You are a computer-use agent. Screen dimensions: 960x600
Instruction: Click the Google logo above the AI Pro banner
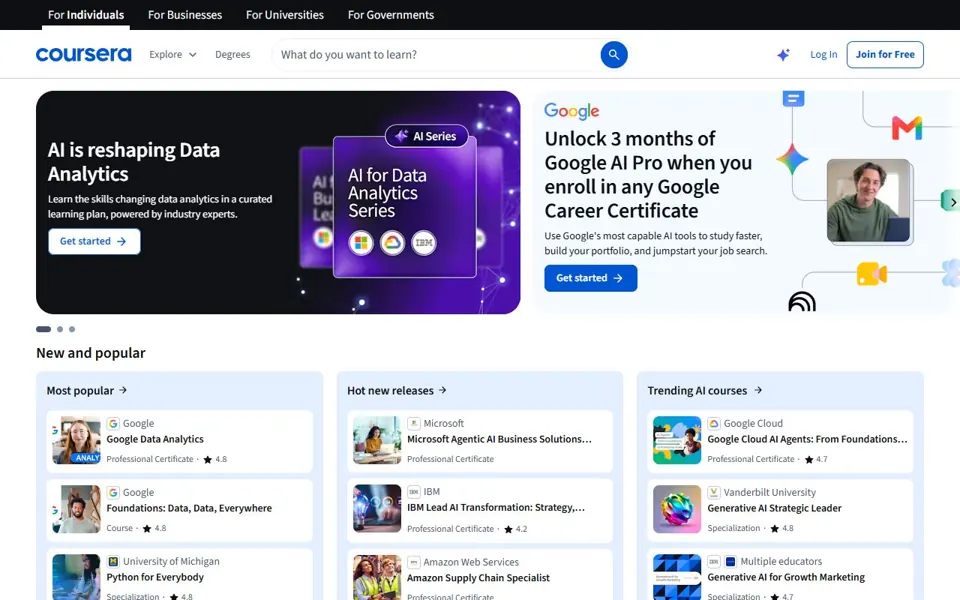coord(572,111)
